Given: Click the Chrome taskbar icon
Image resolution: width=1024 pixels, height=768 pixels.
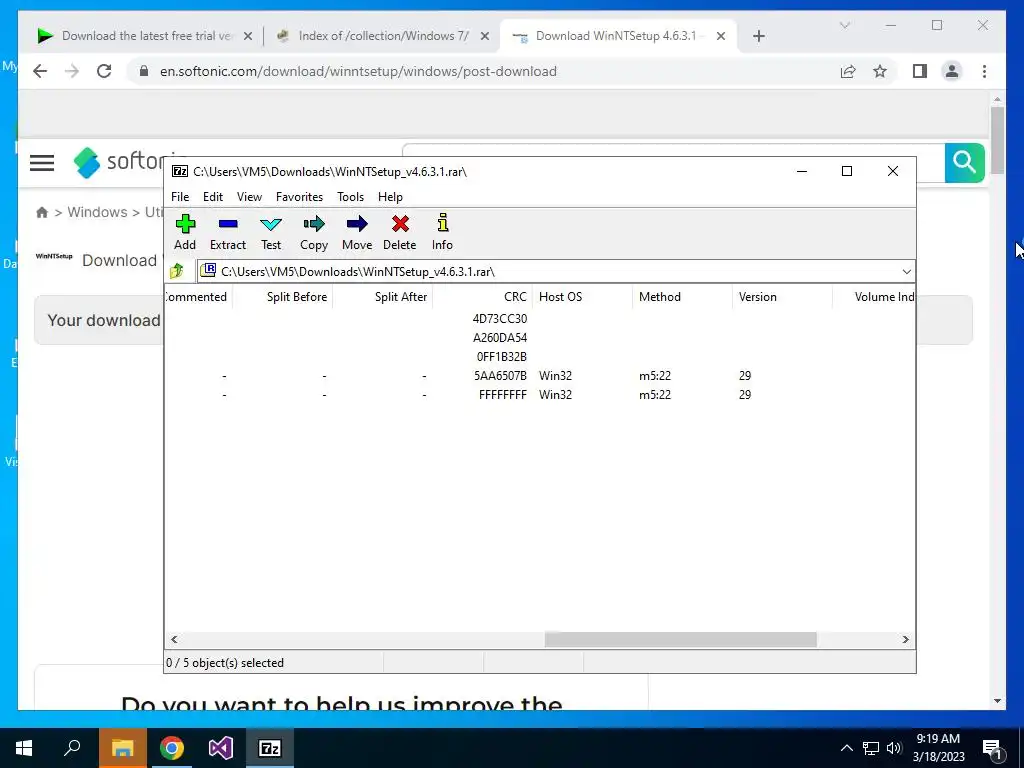Looking at the screenshot, I should [172, 748].
